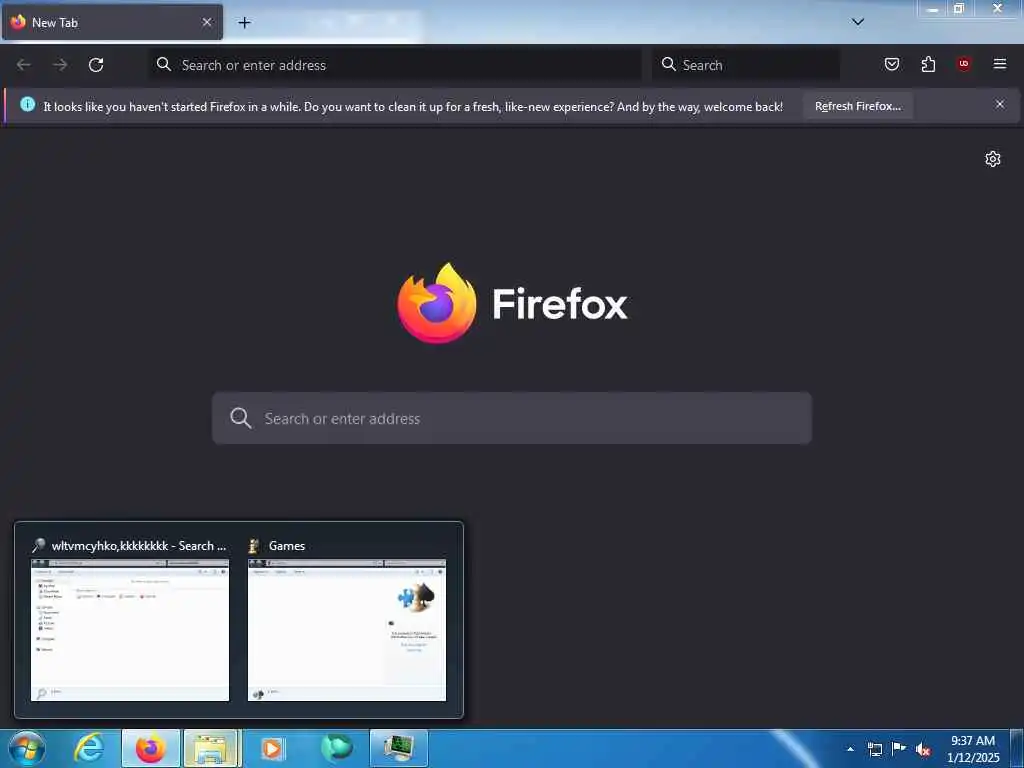Click the magnifier icon in center search box
1024x768 pixels.
tap(240, 418)
